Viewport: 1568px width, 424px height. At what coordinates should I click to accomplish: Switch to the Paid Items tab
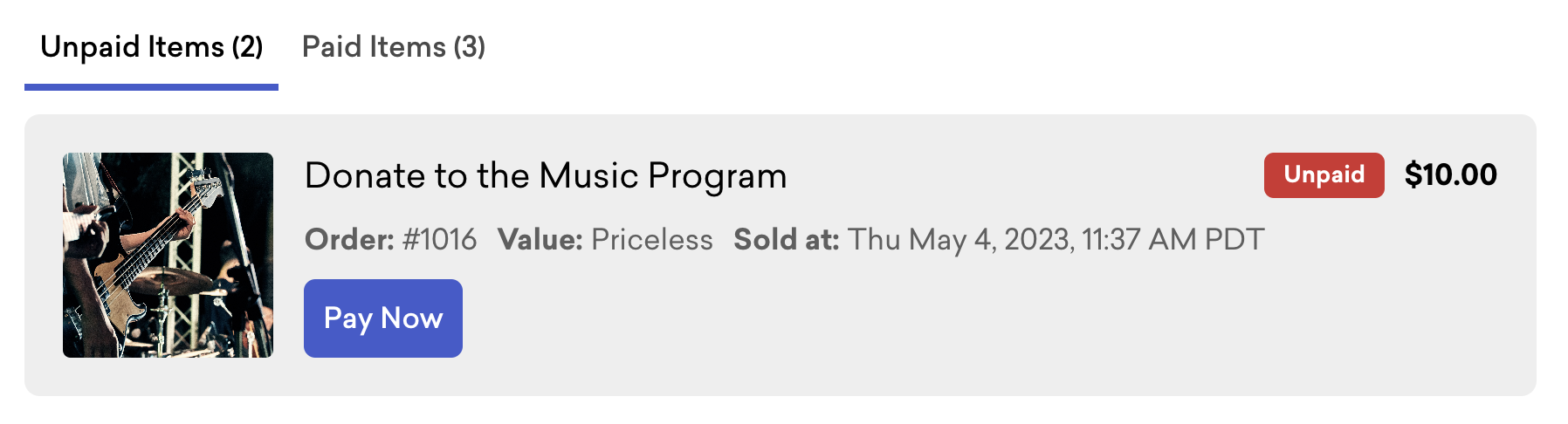(393, 47)
